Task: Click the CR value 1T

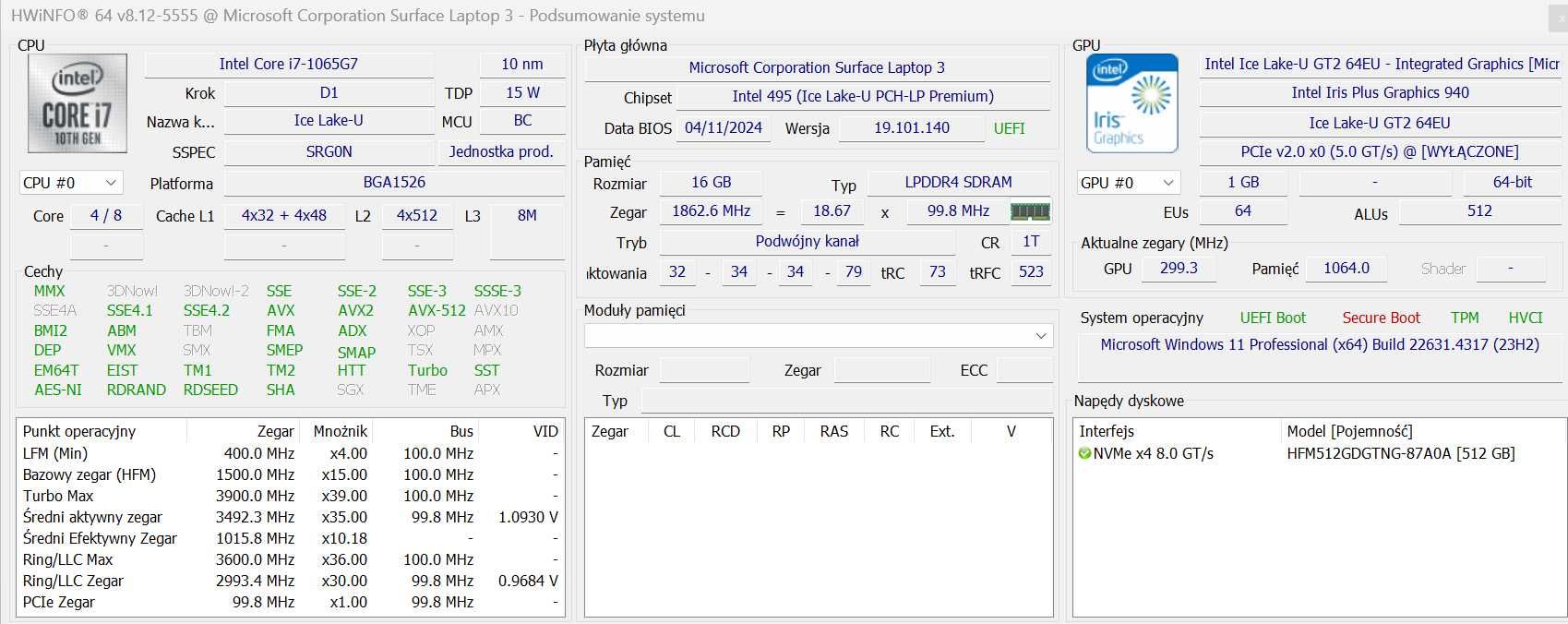Action: pyautogui.click(x=1031, y=241)
